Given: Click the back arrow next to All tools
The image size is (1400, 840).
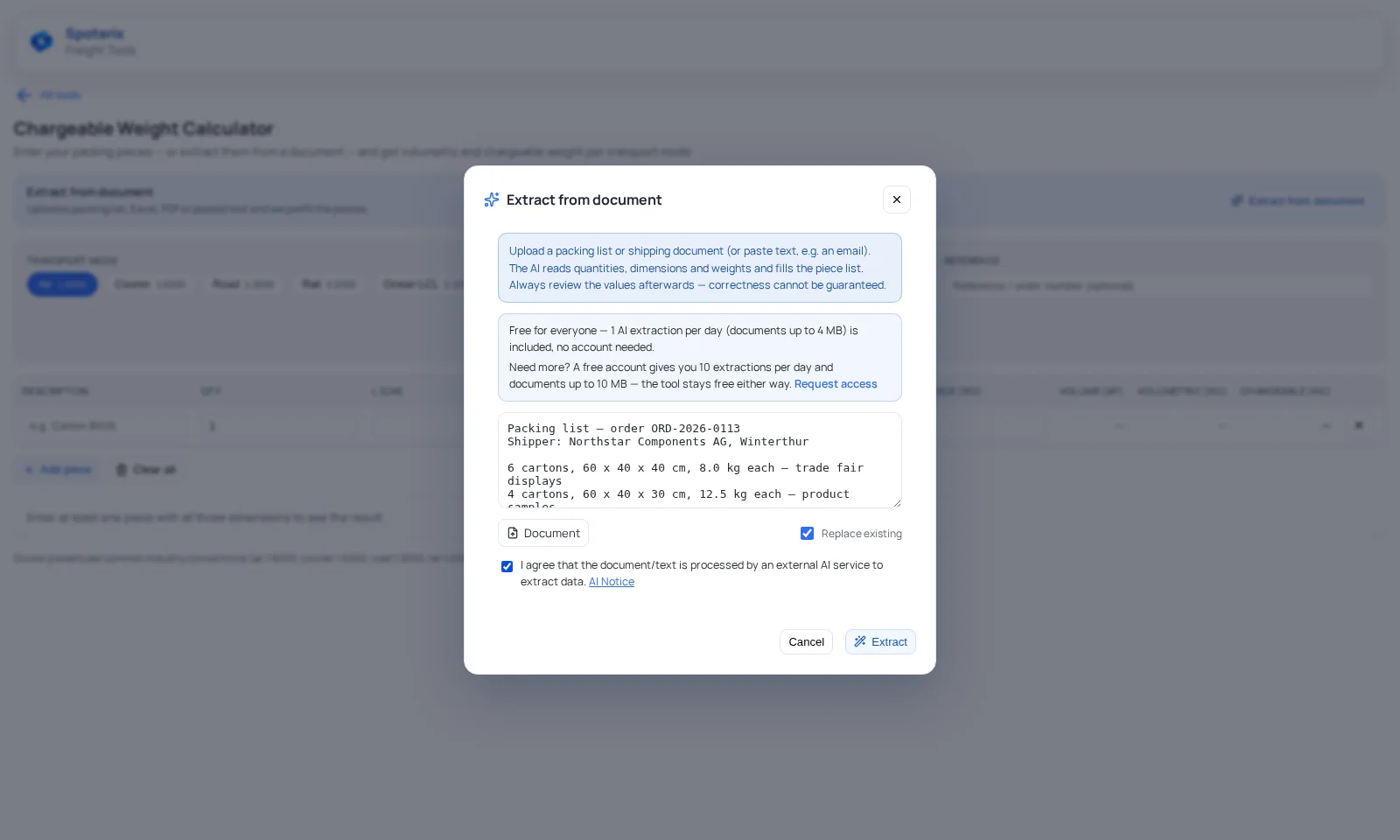Looking at the screenshot, I should (24, 95).
